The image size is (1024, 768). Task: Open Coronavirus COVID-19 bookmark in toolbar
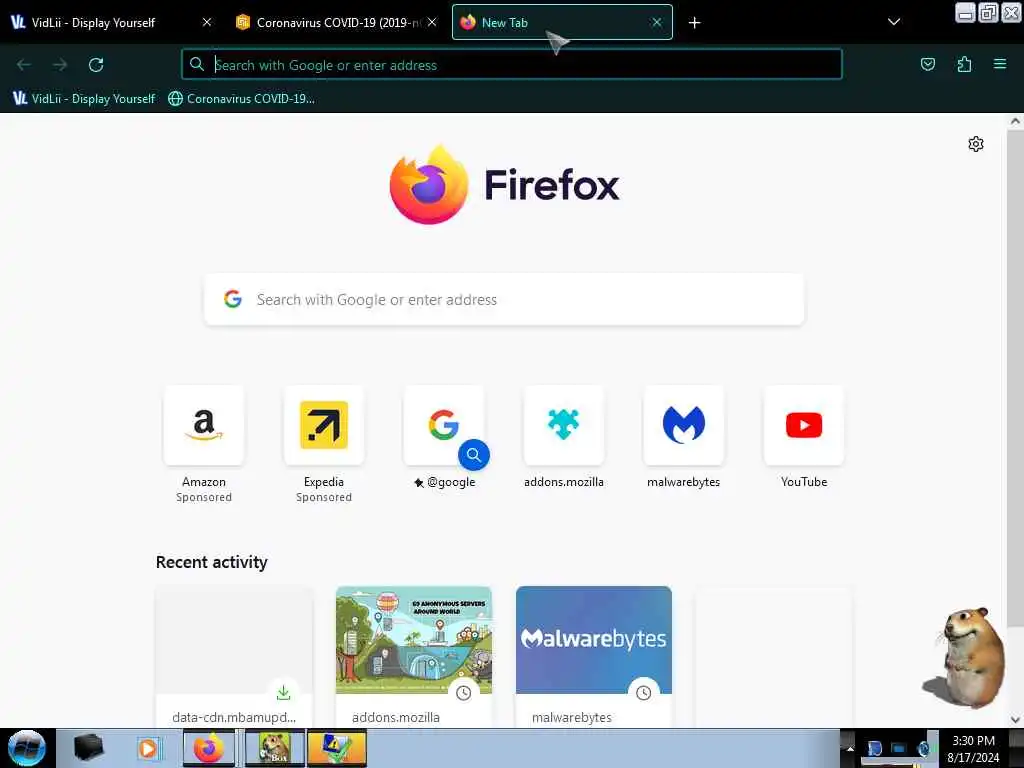click(x=241, y=99)
